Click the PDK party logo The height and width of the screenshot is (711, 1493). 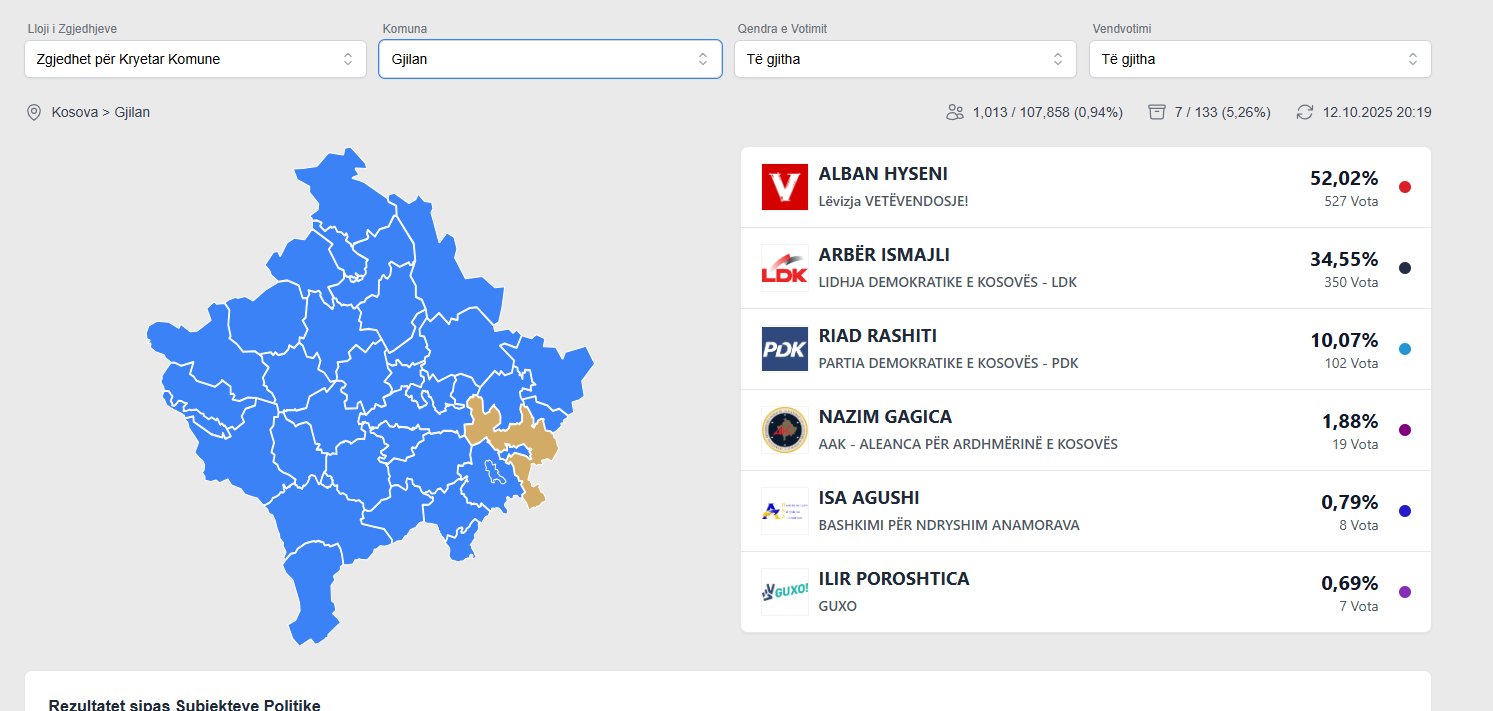(x=784, y=349)
